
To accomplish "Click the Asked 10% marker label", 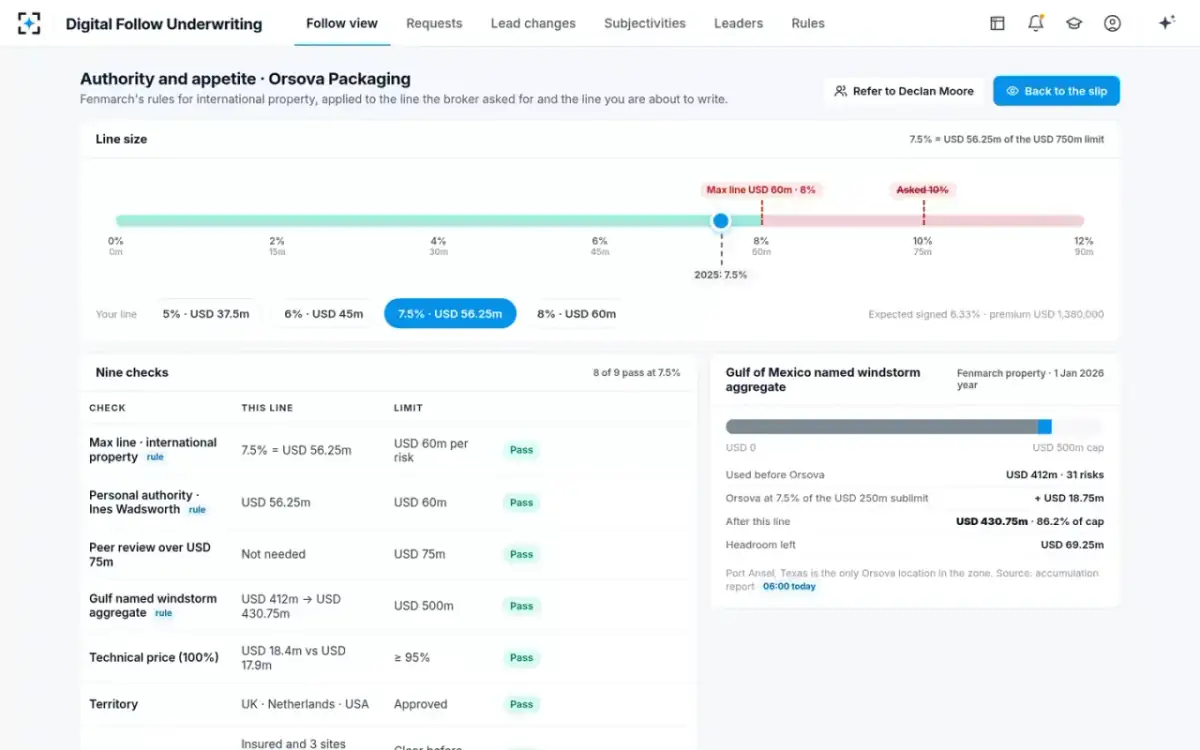I will [923, 190].
